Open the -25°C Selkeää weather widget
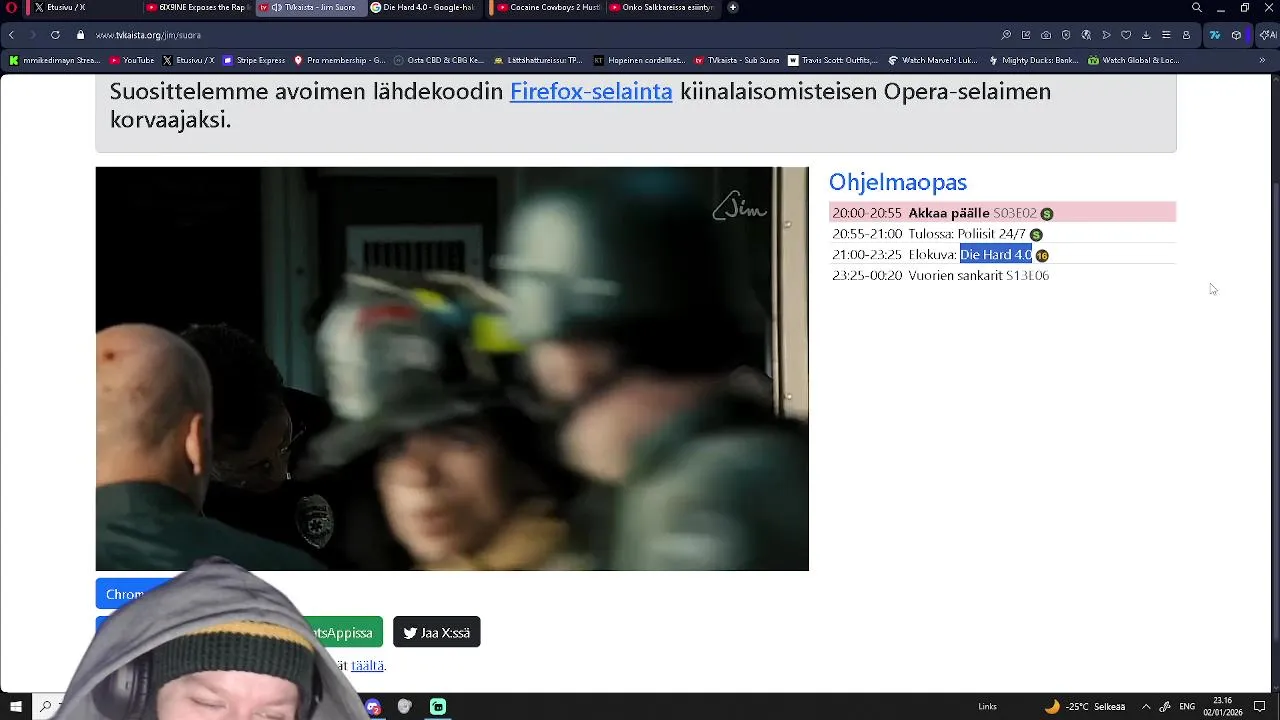The height and width of the screenshot is (720, 1280). click(x=1085, y=706)
